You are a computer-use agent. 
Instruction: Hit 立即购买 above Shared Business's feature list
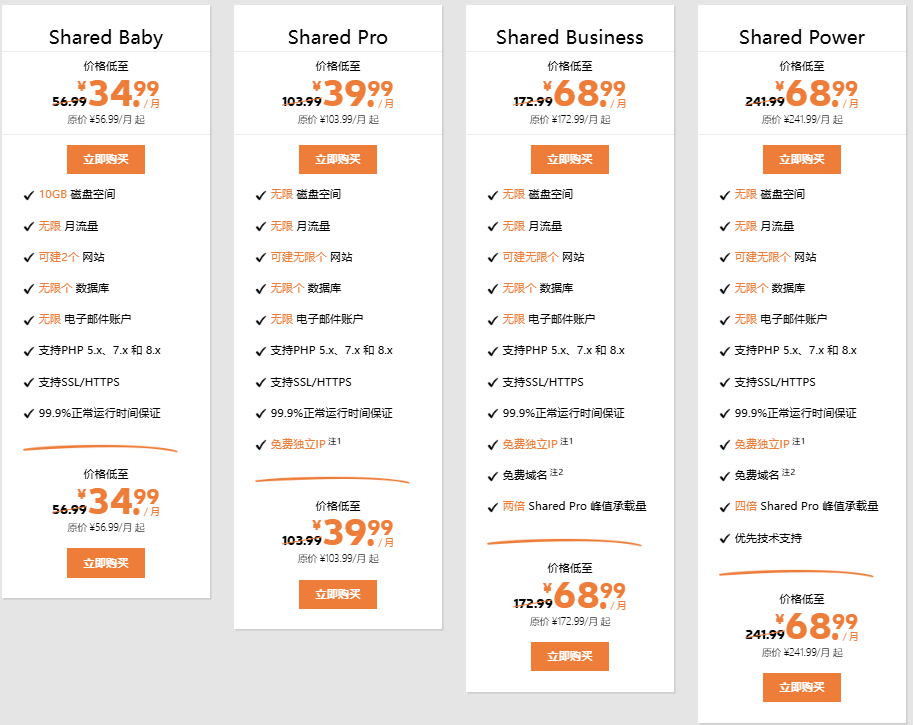(x=569, y=159)
